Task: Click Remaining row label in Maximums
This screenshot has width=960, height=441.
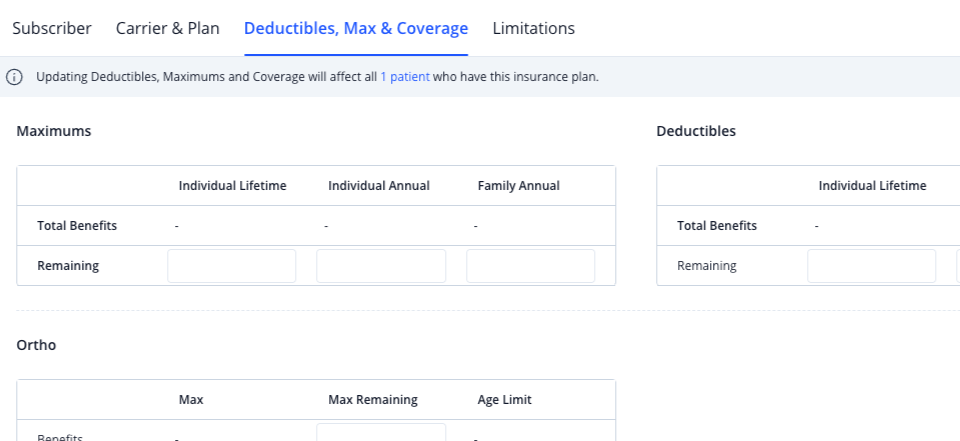Action: 68,266
